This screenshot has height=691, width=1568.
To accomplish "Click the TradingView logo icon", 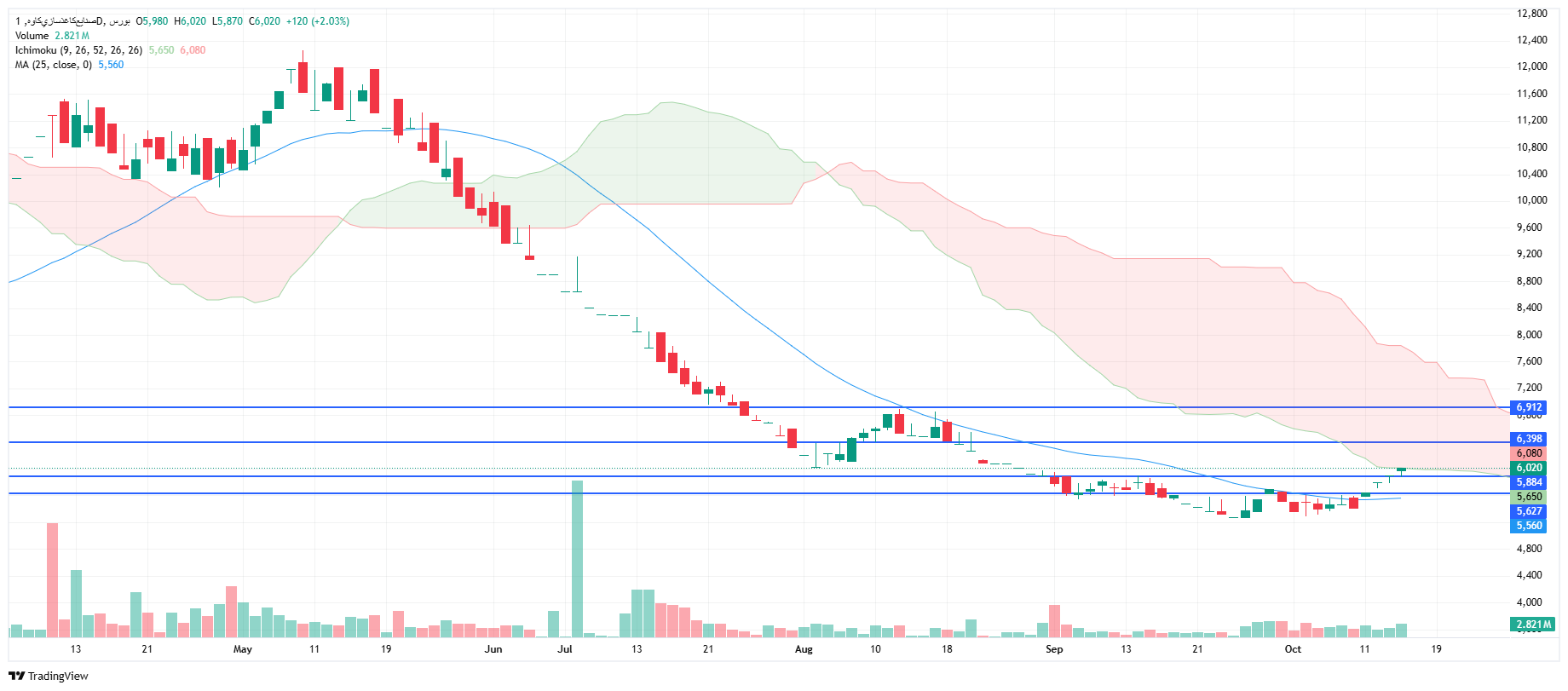I will pos(17,676).
